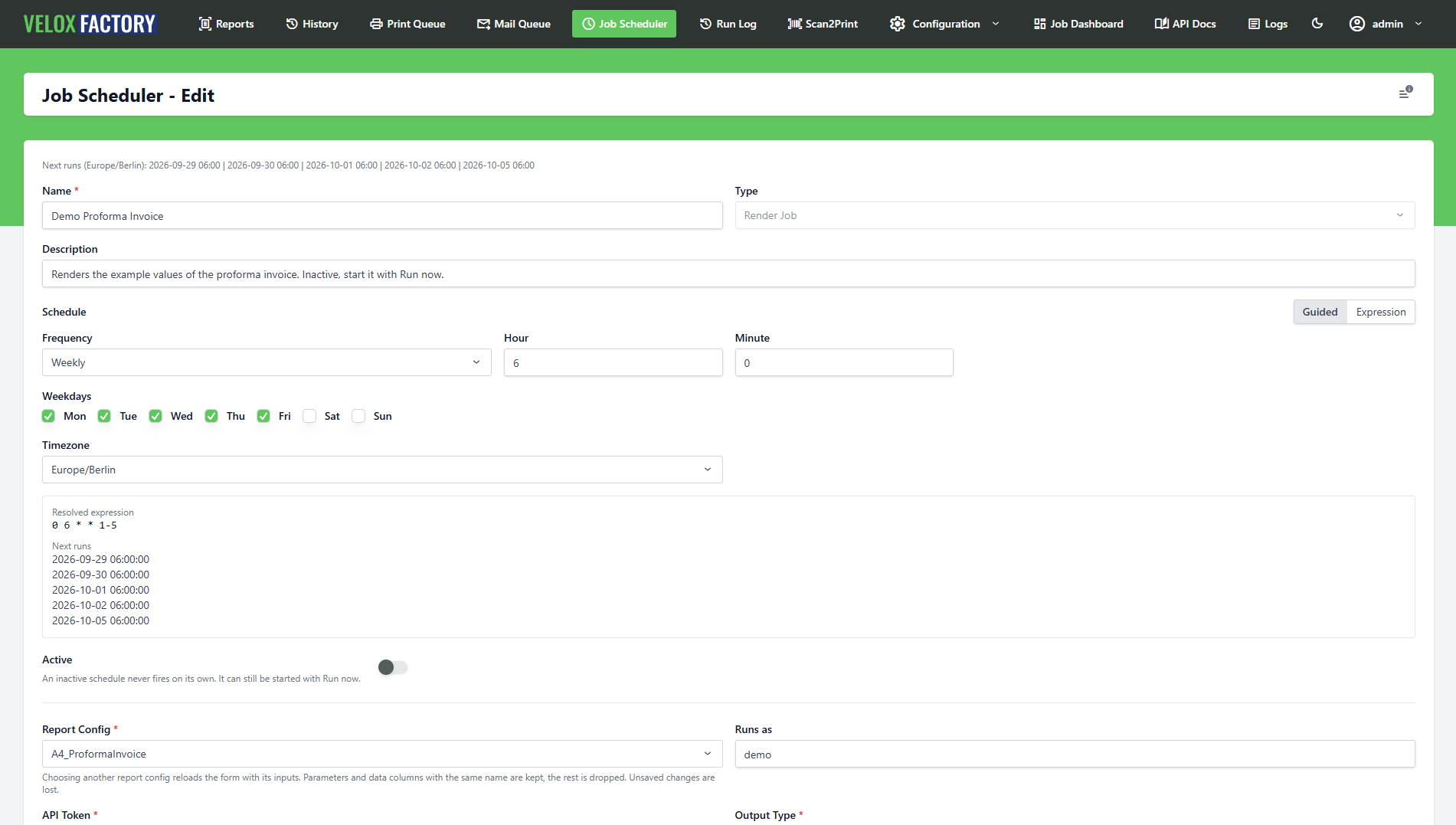Click the Configuration gear icon
Viewport: 1456px width, 825px height.
tap(898, 24)
